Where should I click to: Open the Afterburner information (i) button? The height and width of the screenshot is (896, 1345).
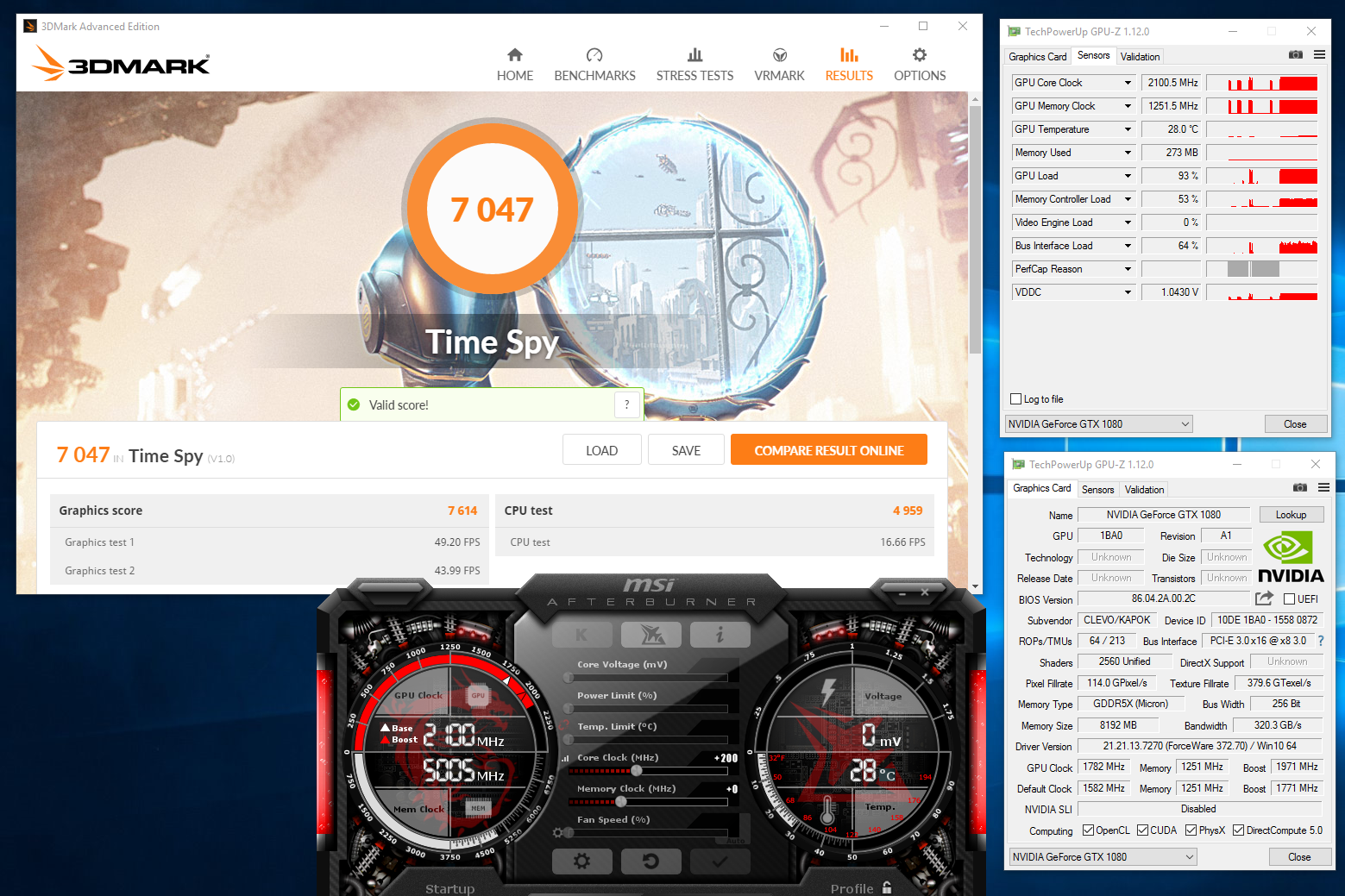[720, 636]
